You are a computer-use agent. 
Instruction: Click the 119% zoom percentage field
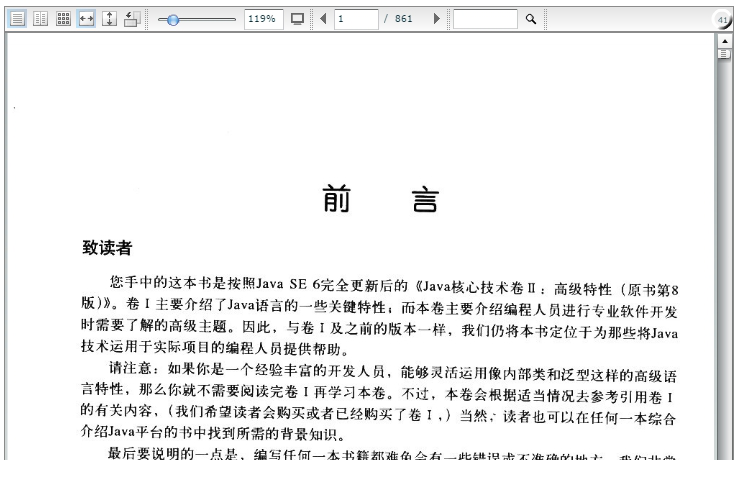pyautogui.click(x=264, y=19)
